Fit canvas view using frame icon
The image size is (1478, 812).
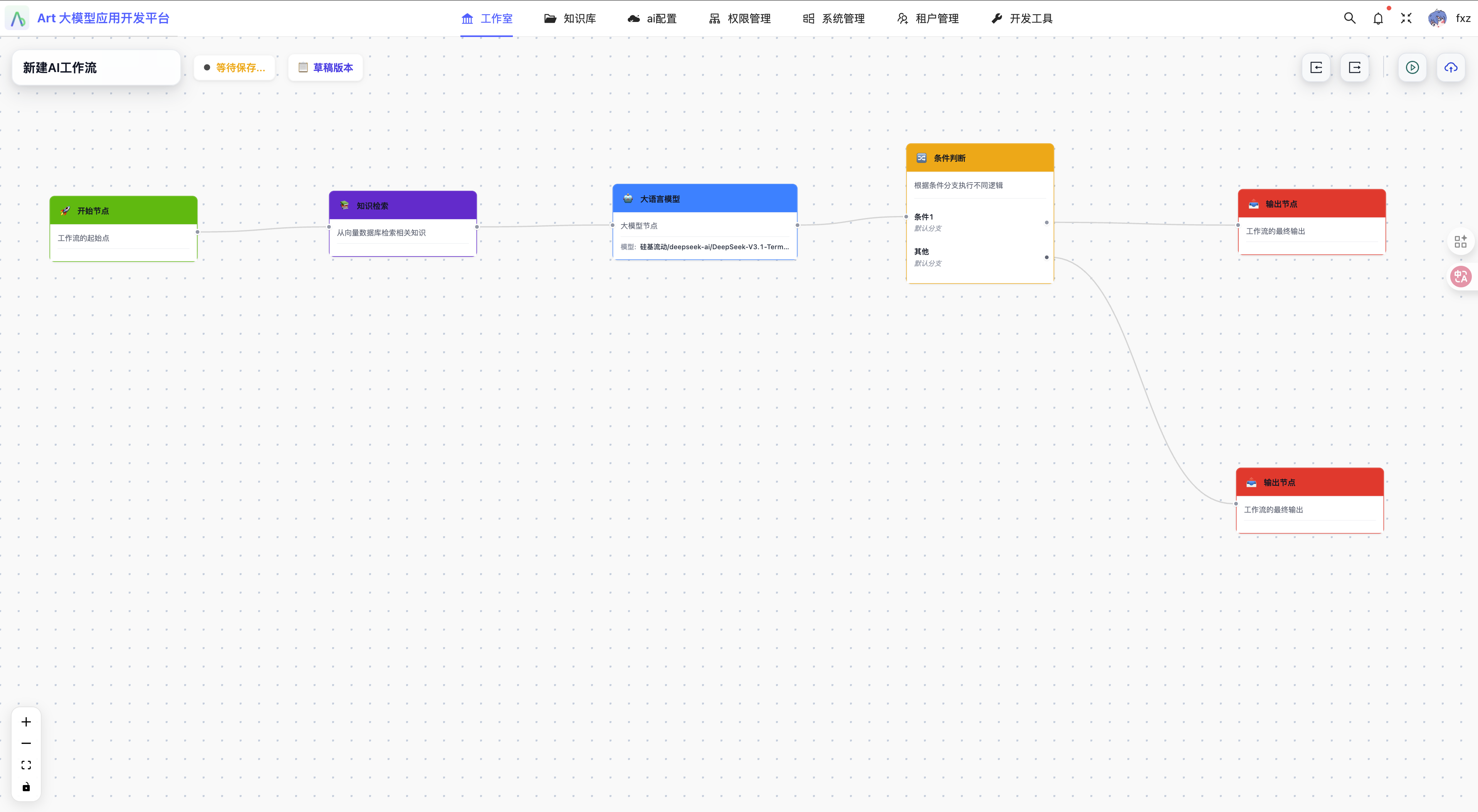[26, 765]
